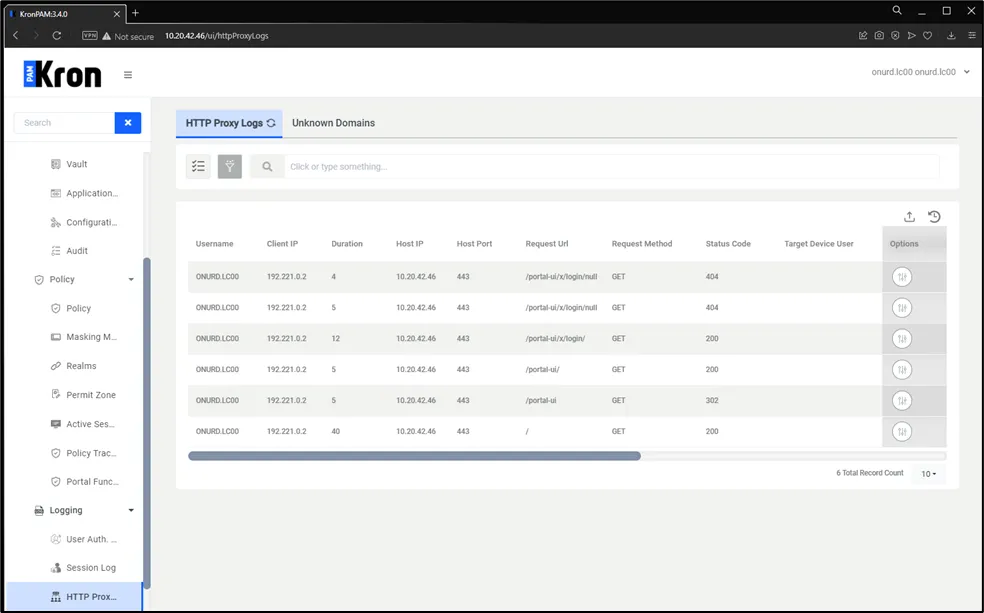Focus the sidebar Search field

click(65, 123)
